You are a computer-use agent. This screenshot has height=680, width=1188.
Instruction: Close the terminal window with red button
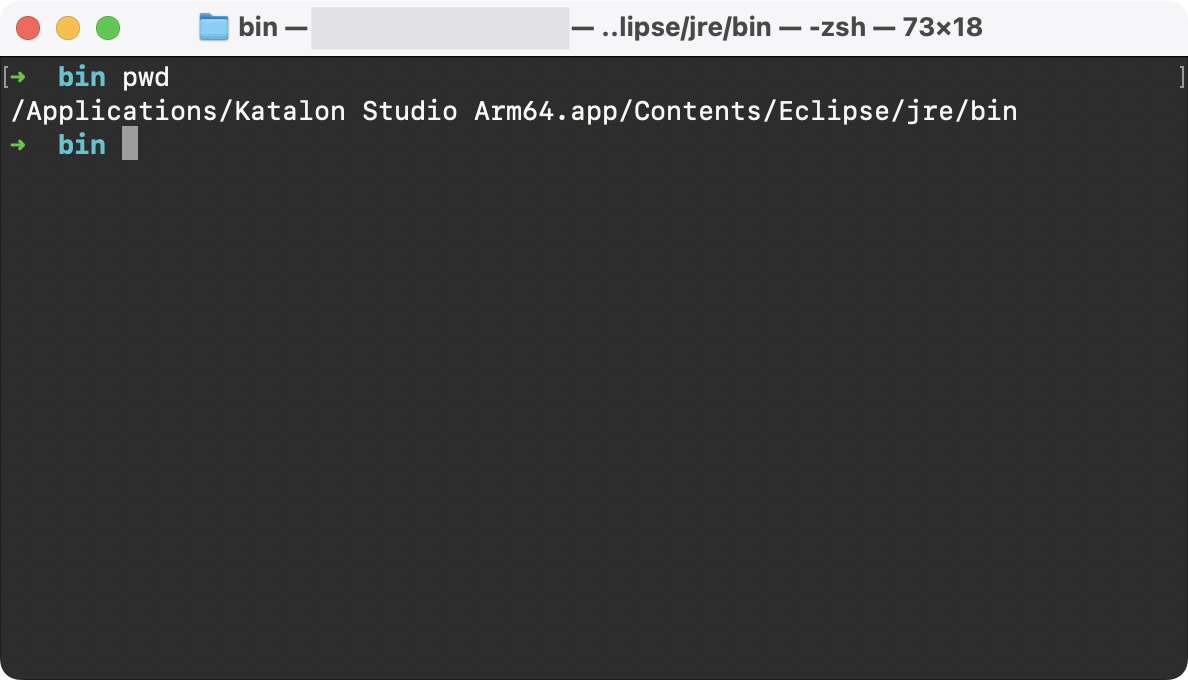[x=28, y=28]
